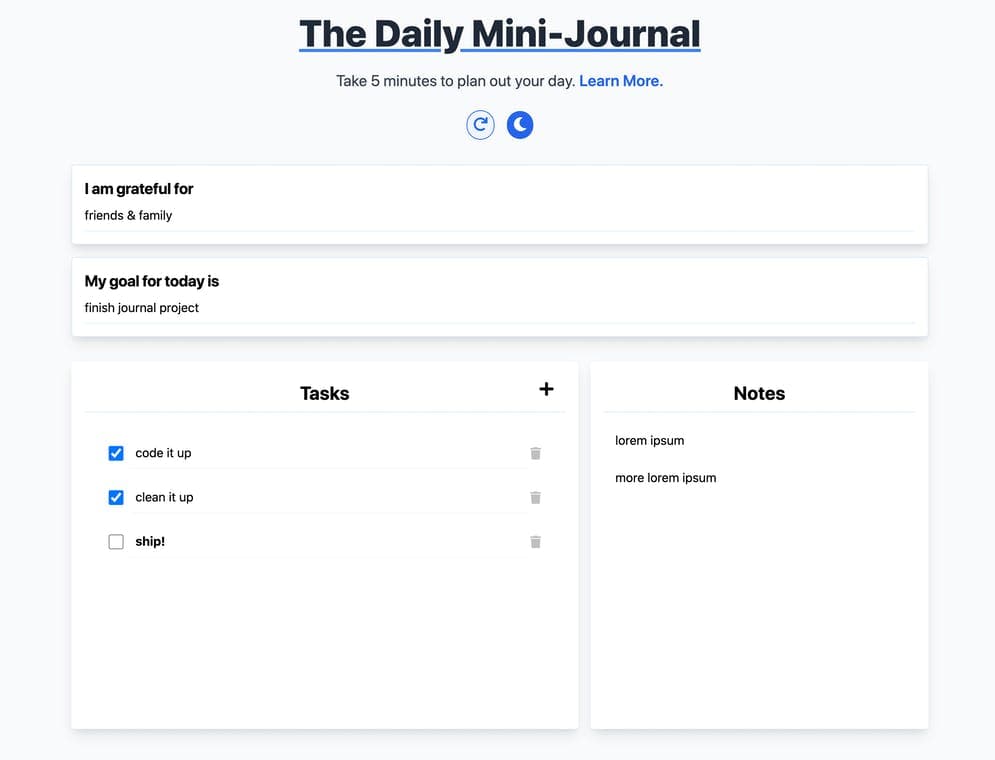Open the Learn More link

click(x=620, y=81)
